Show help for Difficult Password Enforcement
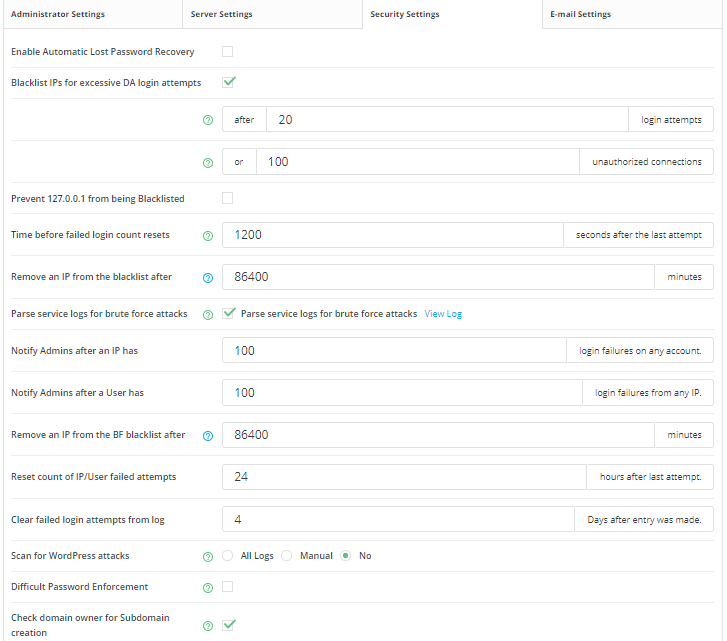Image resolution: width=727 pixels, height=641 pixels. 208,588
